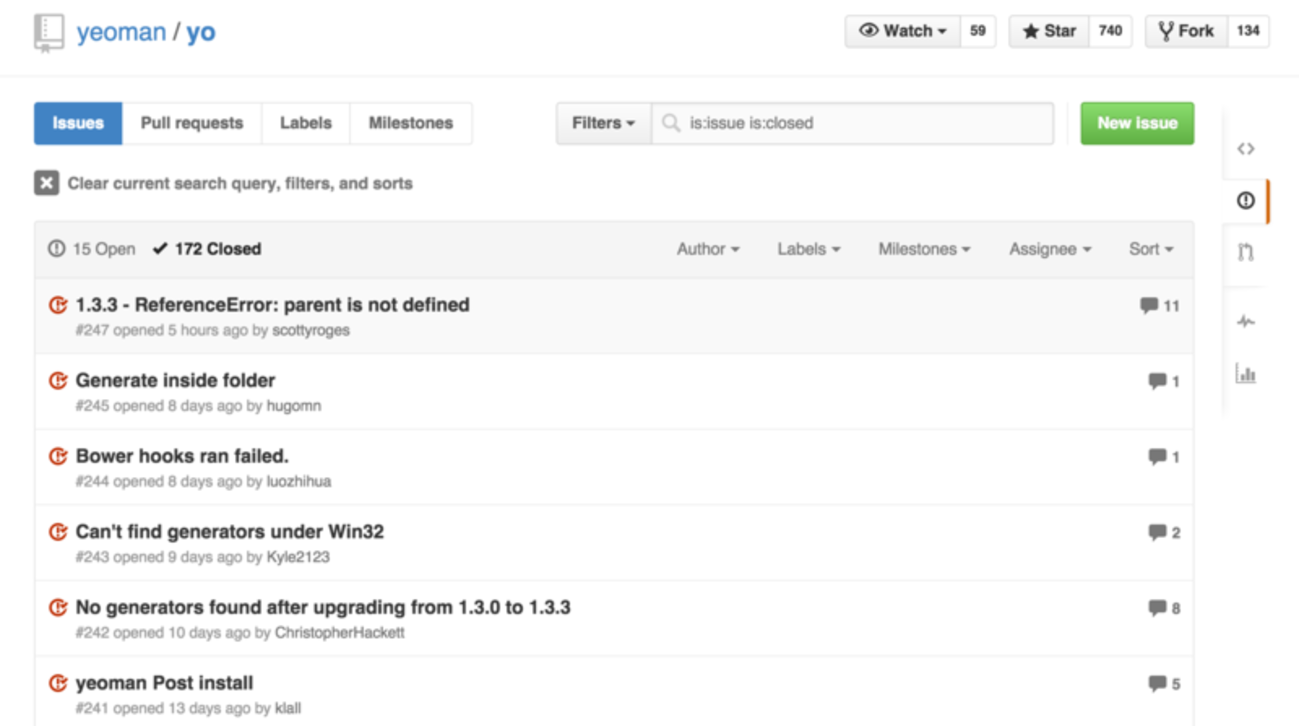Click closed-issue icon for Generate inside folder
The width and height of the screenshot is (1299, 726).
58,381
